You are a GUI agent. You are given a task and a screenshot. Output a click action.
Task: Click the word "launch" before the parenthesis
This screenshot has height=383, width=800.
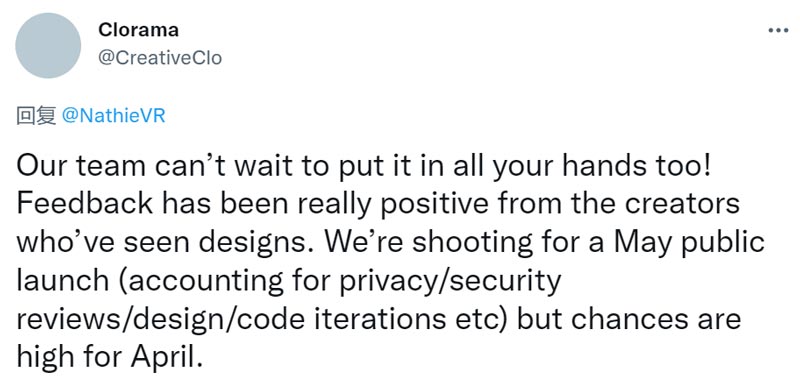pos(63,280)
